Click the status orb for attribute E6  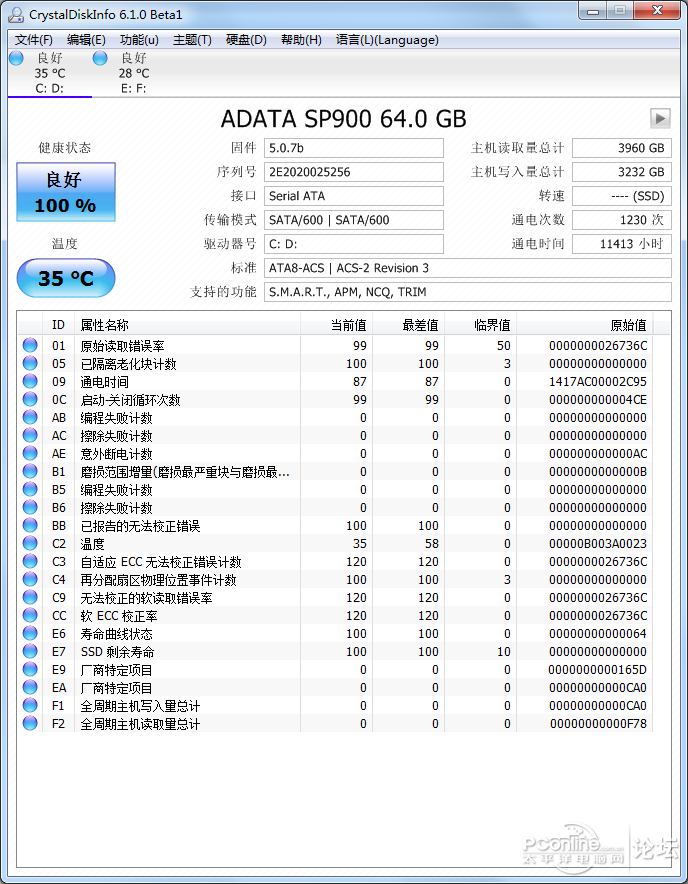tap(30, 633)
